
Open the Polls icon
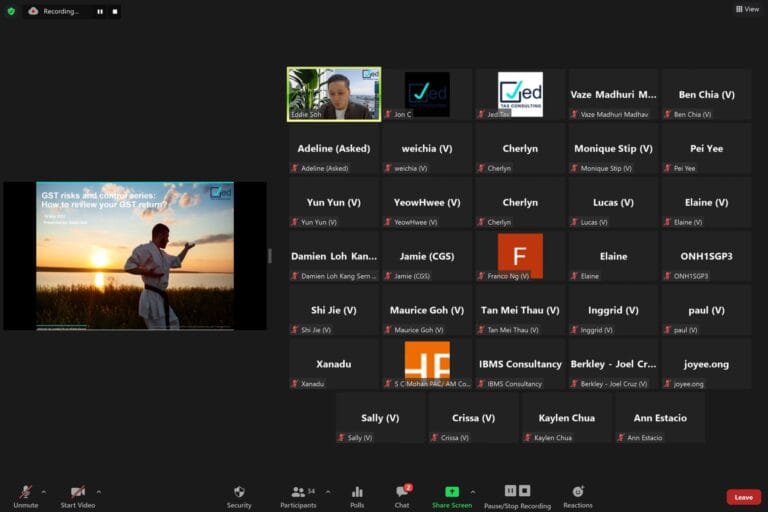[357, 492]
